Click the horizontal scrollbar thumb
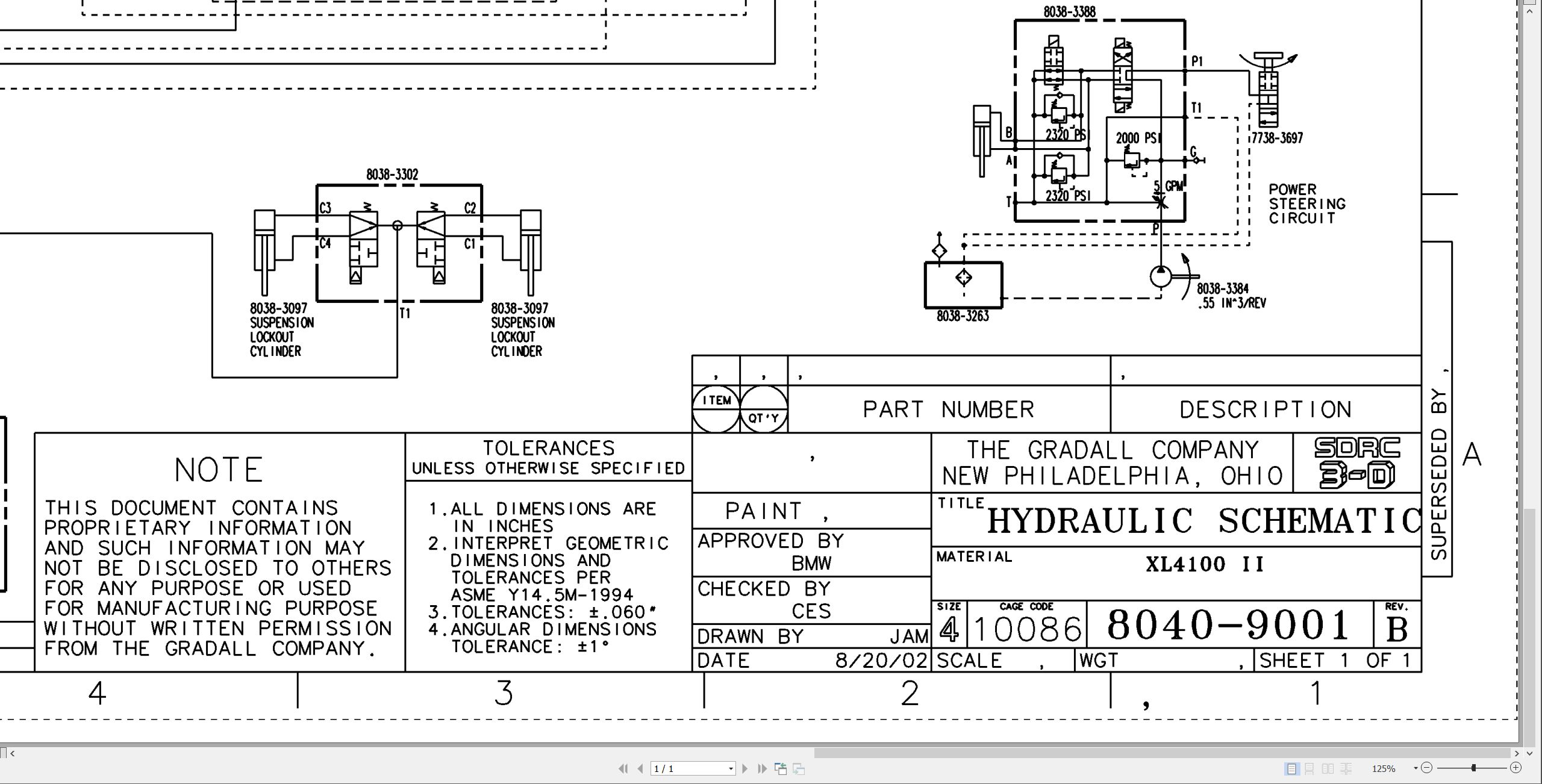The width and height of the screenshot is (1542, 784). coord(1162,753)
